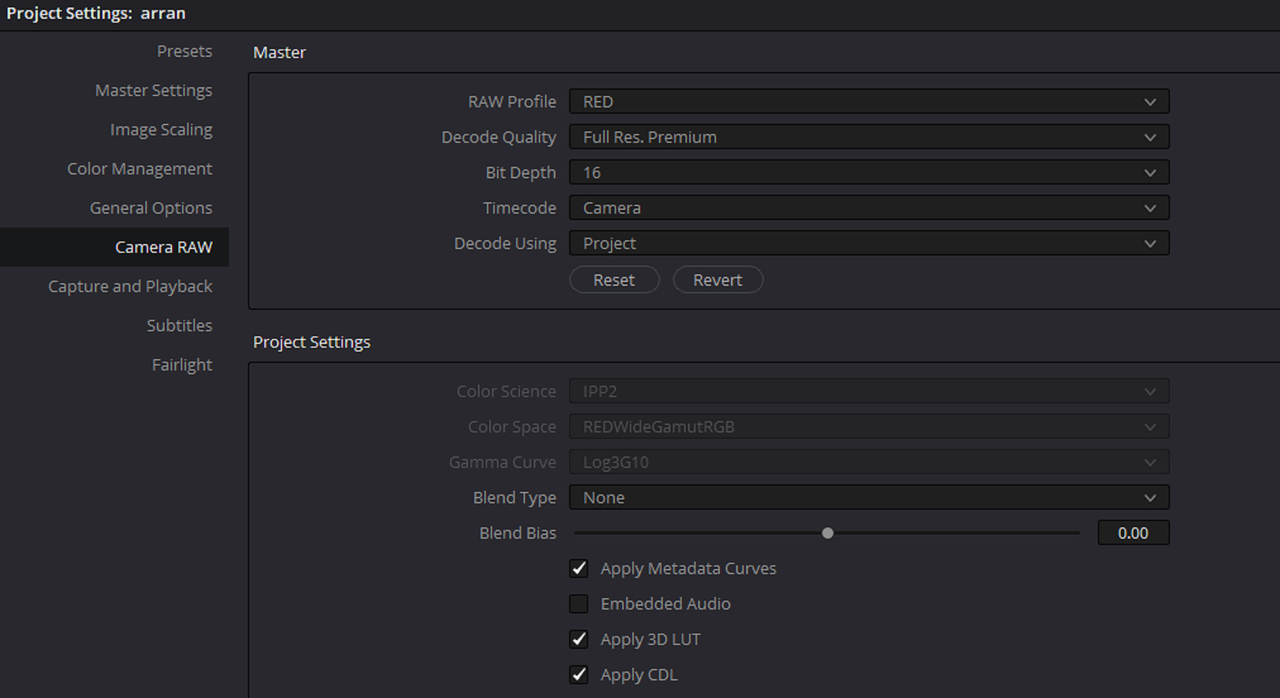This screenshot has height=698, width=1280.
Task: Open the Bit Depth dropdown
Action: point(869,172)
